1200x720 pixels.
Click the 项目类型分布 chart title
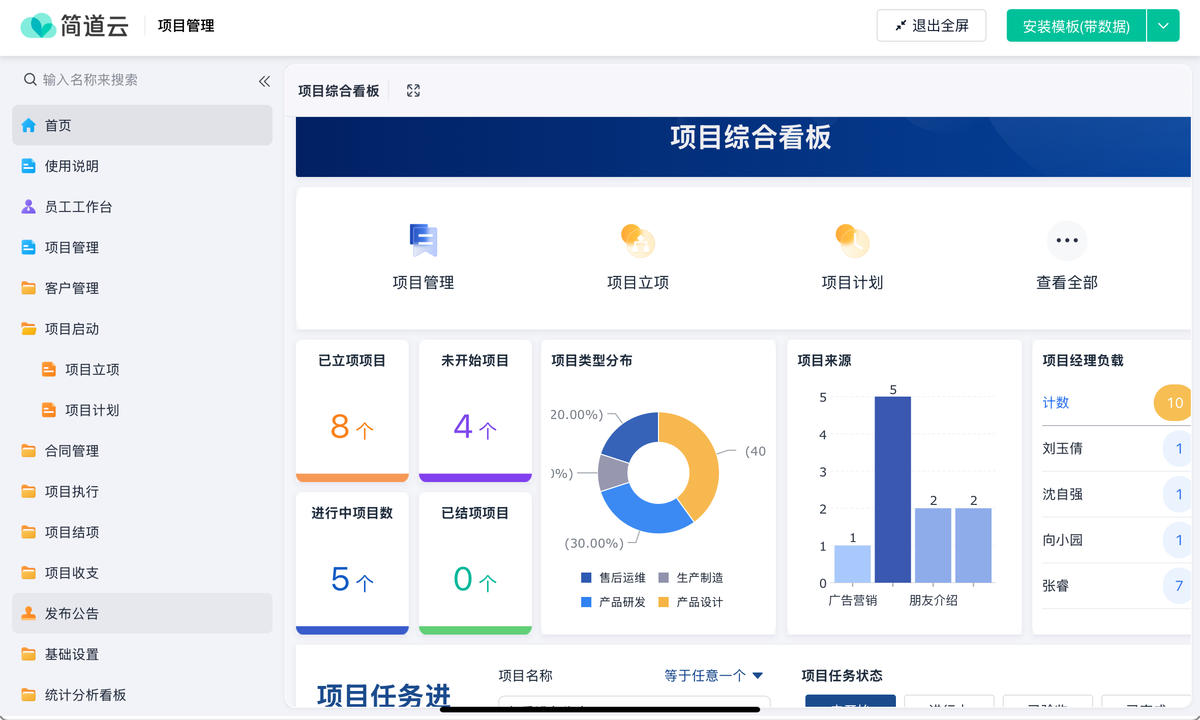(592, 360)
